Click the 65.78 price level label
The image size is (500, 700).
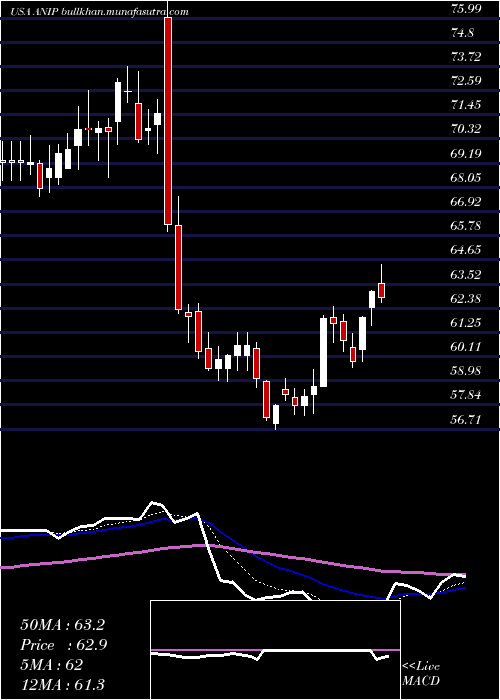[x=465, y=226]
